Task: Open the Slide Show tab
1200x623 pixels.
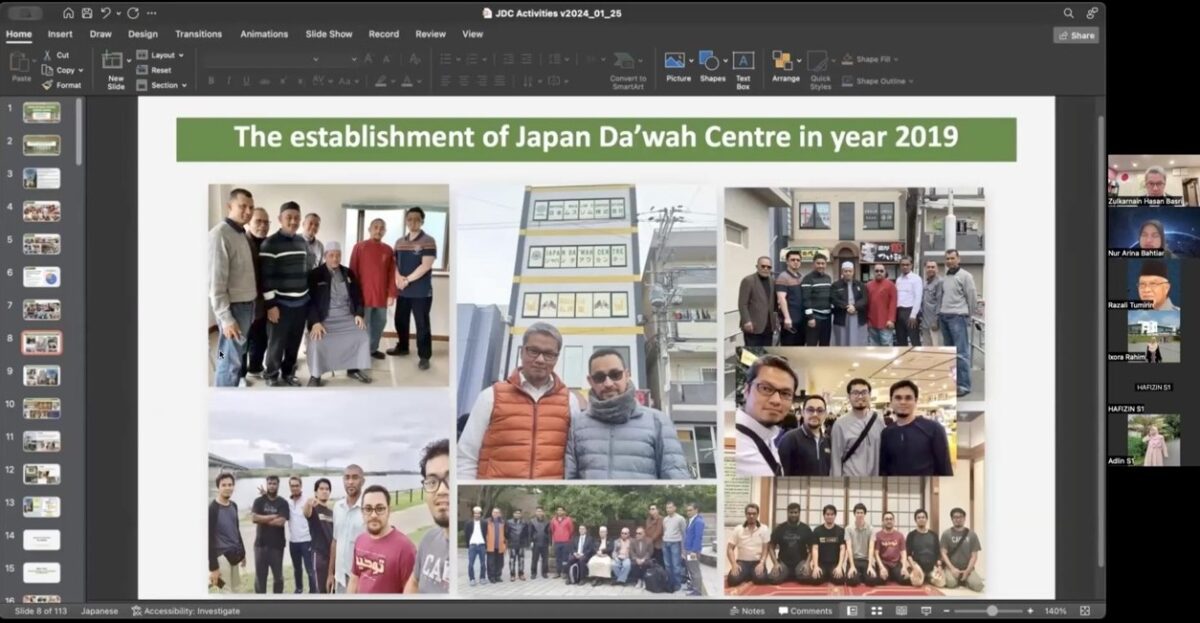Action: point(329,34)
